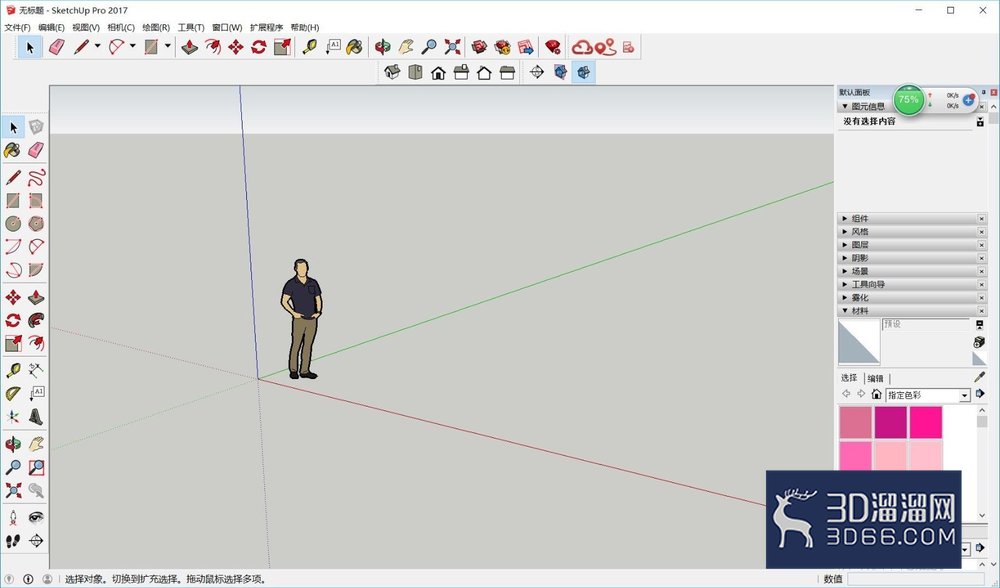Open the 视图(V) menu

pyautogui.click(x=85, y=27)
